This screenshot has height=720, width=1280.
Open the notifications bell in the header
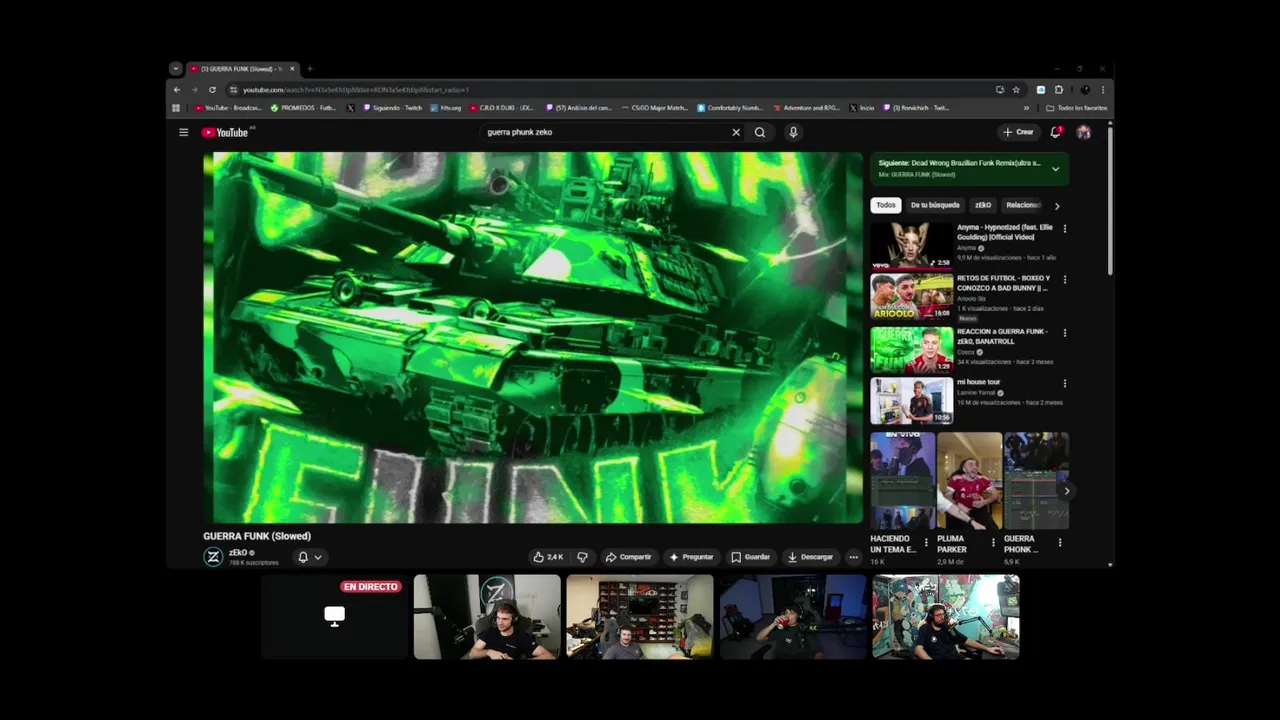click(x=1056, y=132)
